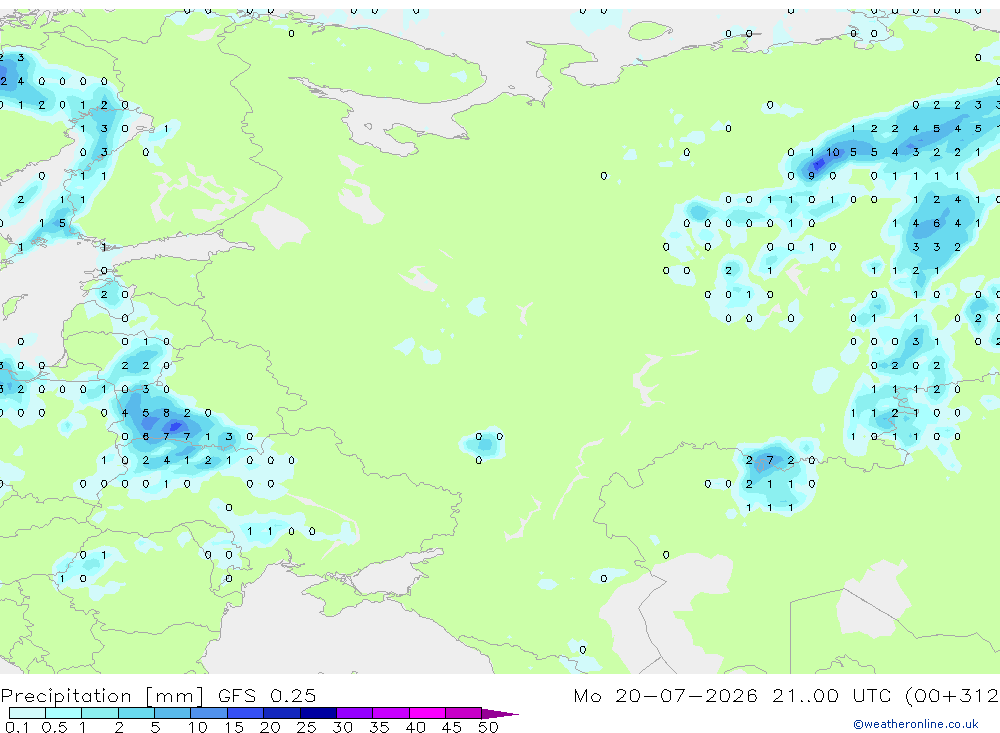
Task: Click the "Precipitation" title word
Action: point(66,695)
